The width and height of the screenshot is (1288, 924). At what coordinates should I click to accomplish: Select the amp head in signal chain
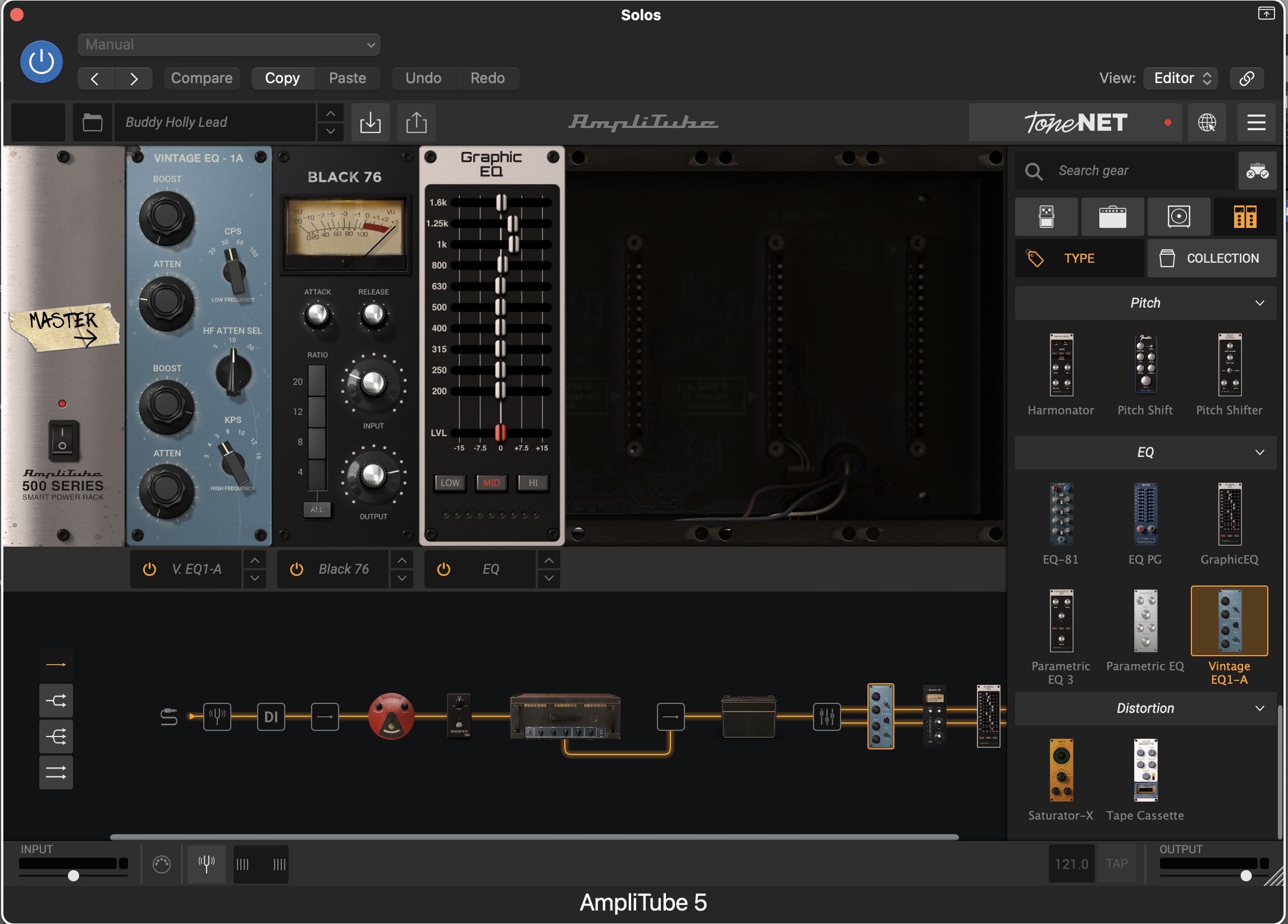pos(565,716)
